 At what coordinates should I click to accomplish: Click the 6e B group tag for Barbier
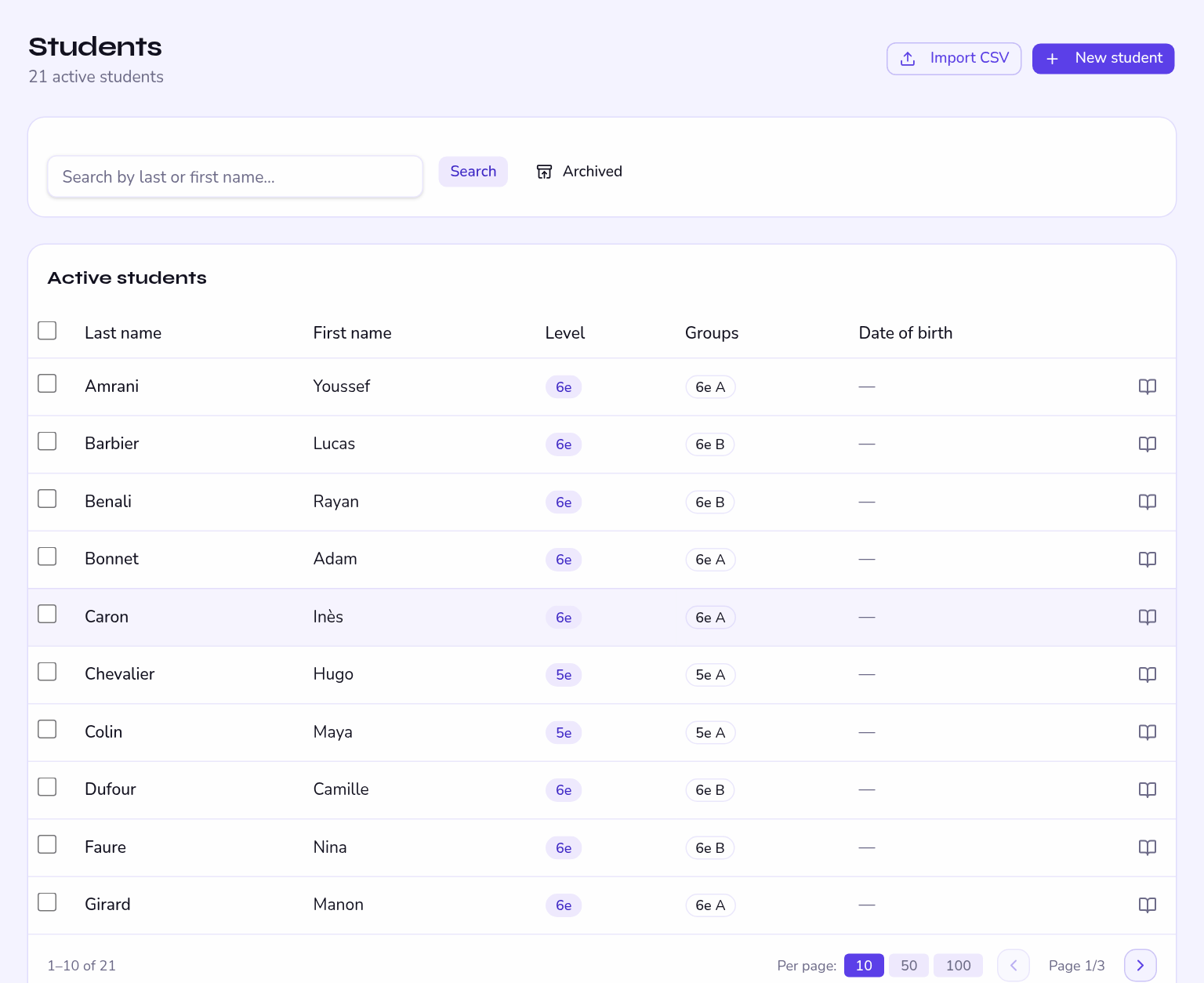710,444
